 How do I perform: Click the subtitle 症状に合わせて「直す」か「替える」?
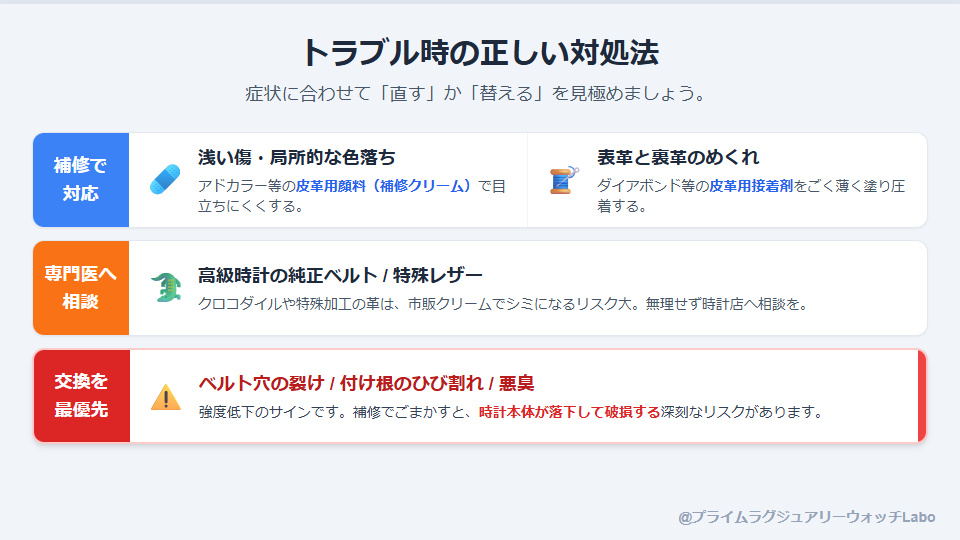click(x=397, y=94)
